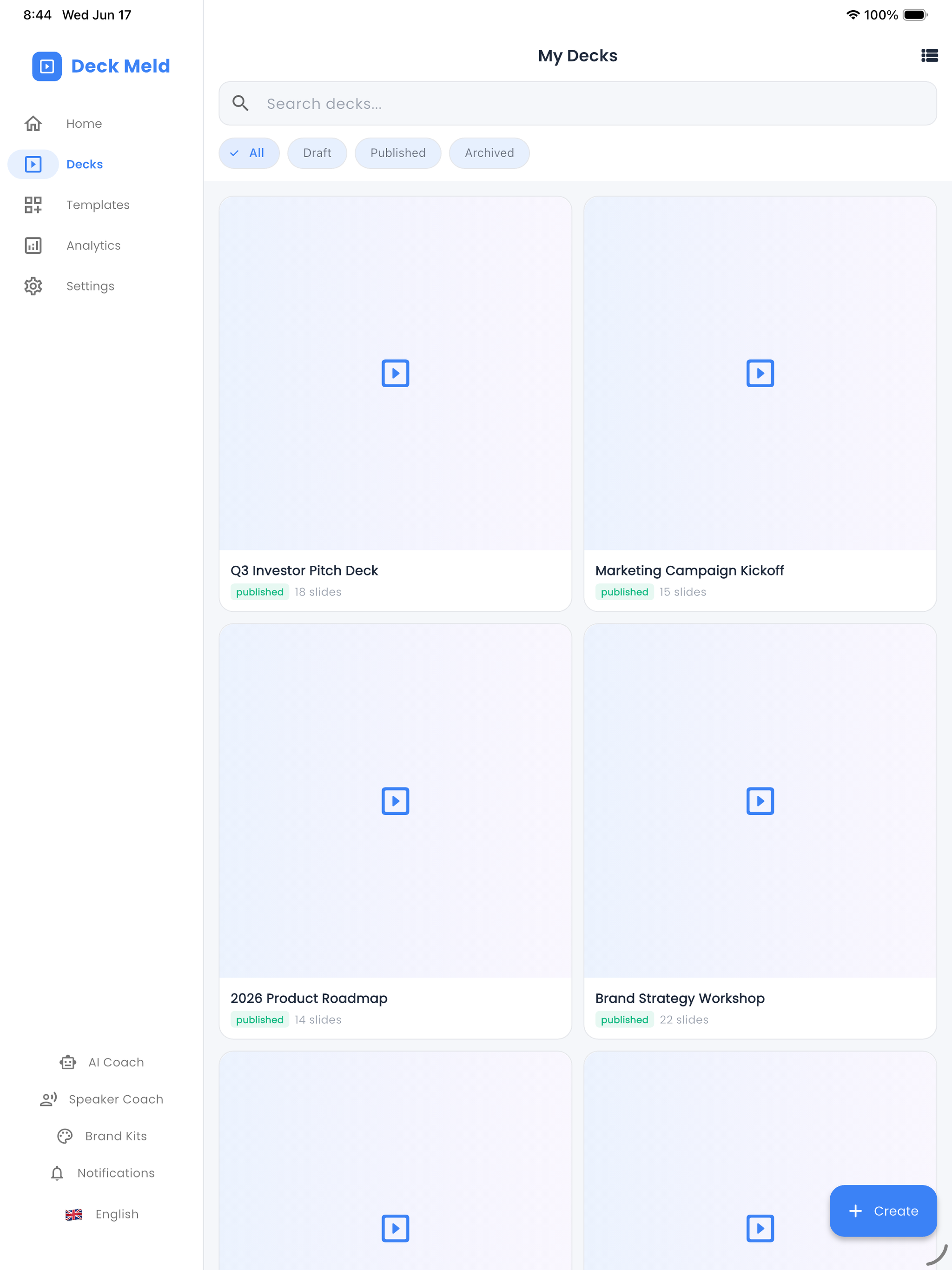The image size is (952, 1270).
Task: Click the AI Coach robot icon
Action: [x=68, y=1062]
